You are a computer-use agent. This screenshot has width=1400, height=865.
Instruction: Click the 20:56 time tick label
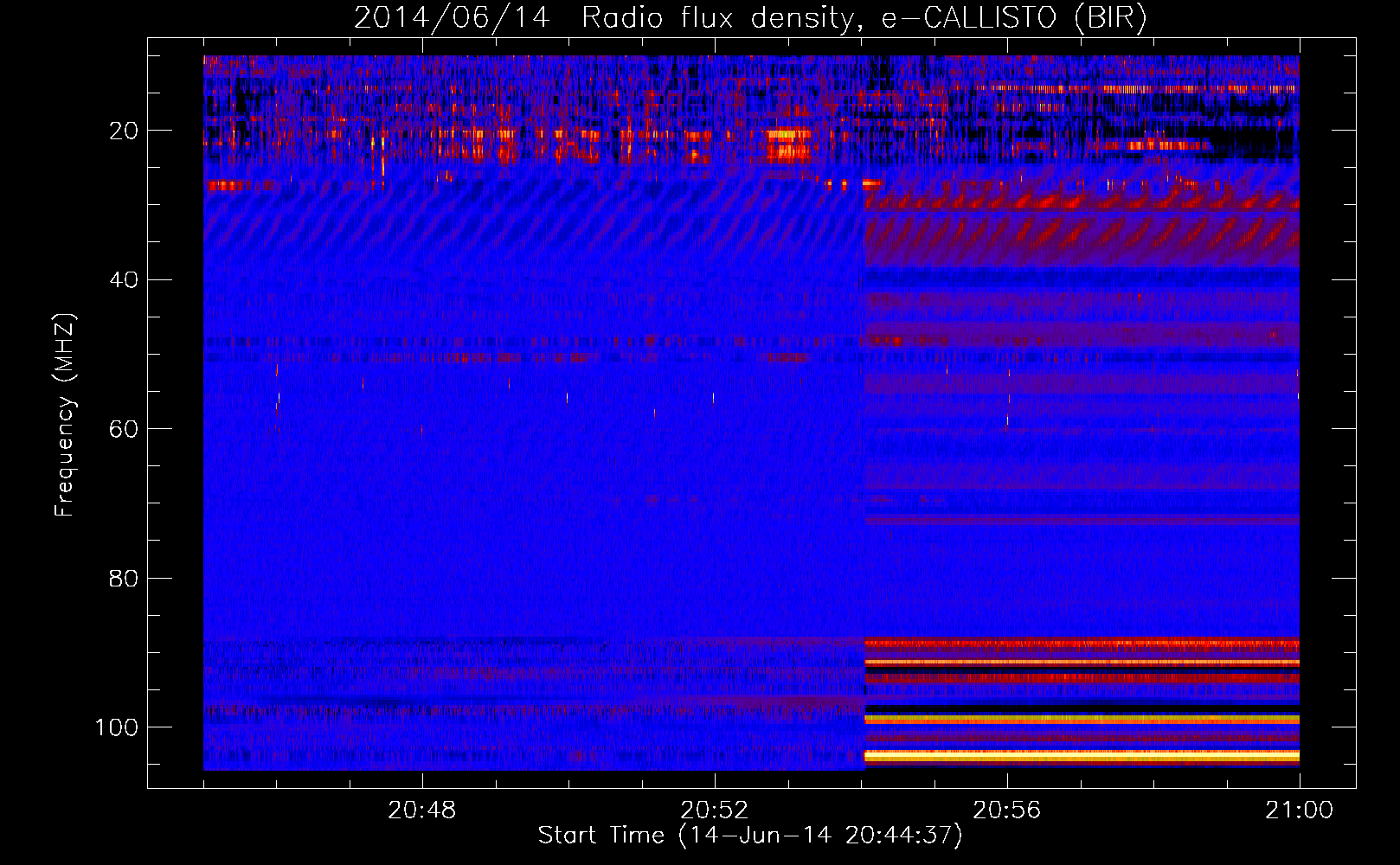(x=1006, y=811)
